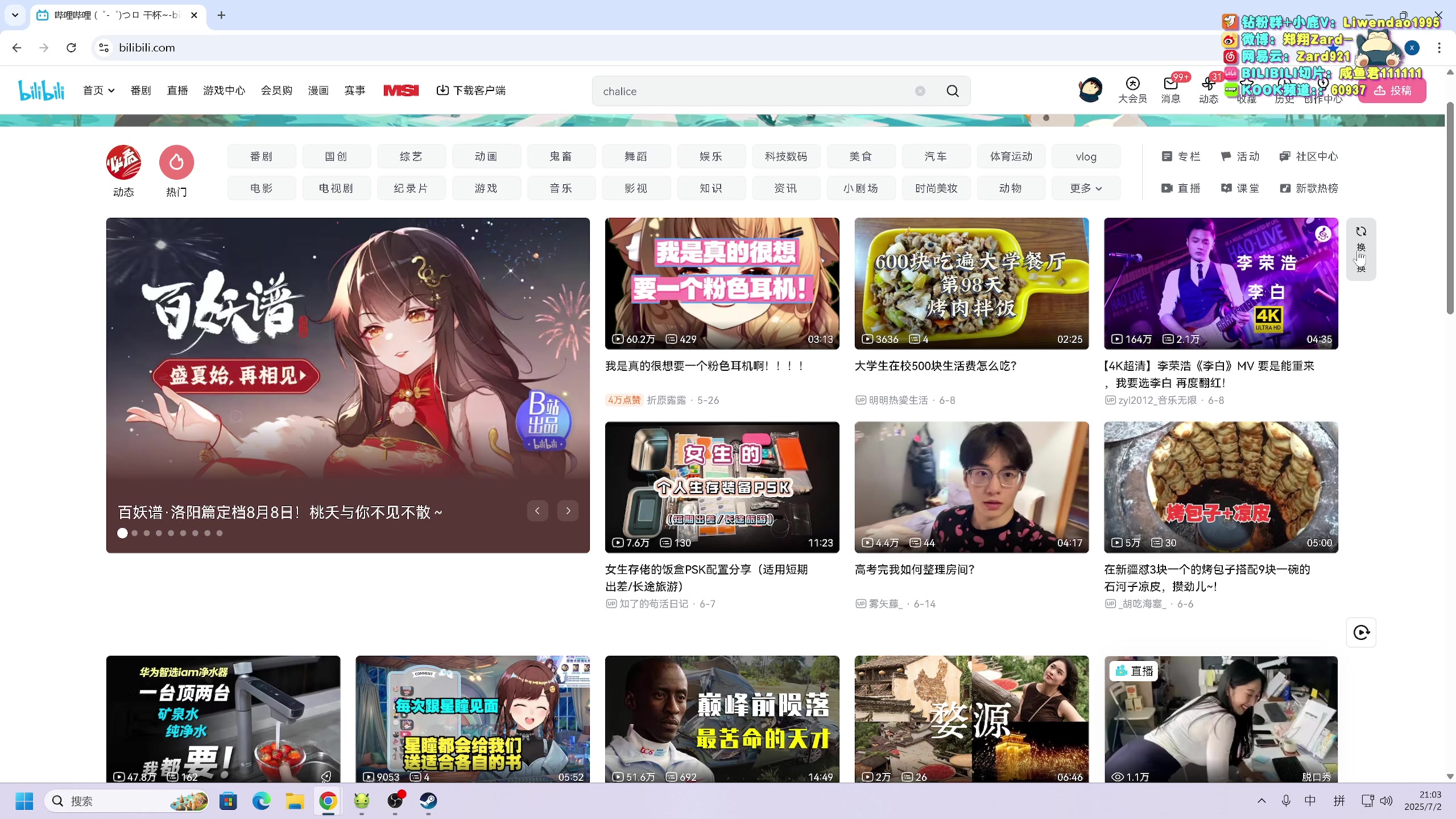Select 会员购 in the top menu
Viewport: 1456px width, 819px height.
pos(276,90)
